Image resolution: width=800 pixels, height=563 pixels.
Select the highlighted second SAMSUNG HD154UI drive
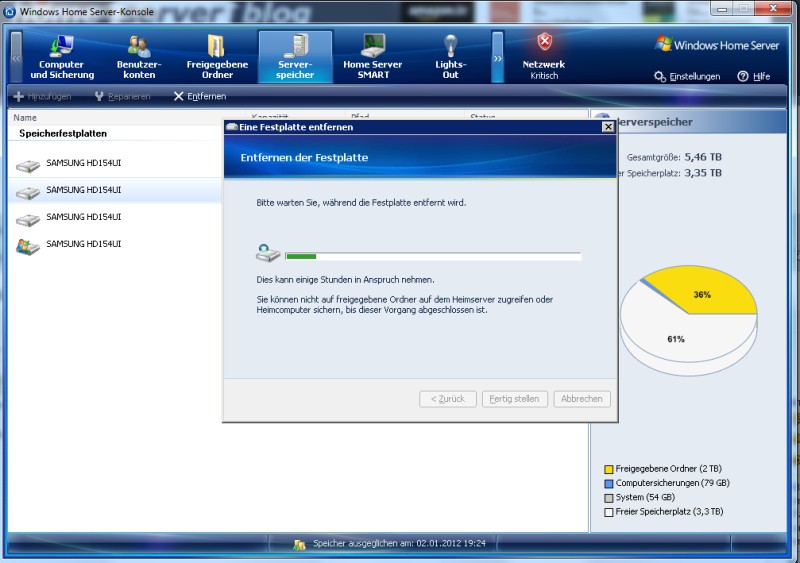[115, 190]
